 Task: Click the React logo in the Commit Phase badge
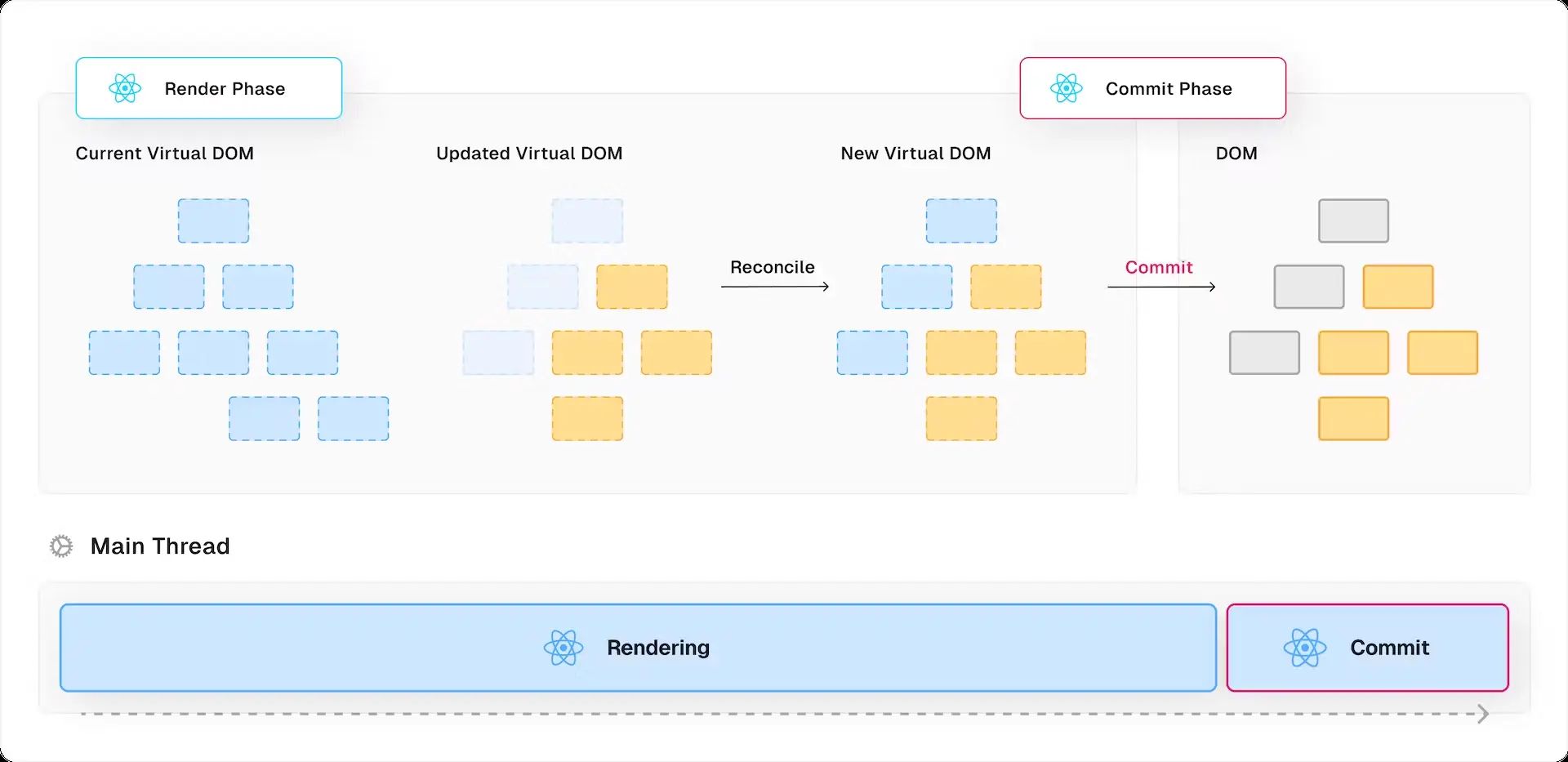[x=1065, y=88]
